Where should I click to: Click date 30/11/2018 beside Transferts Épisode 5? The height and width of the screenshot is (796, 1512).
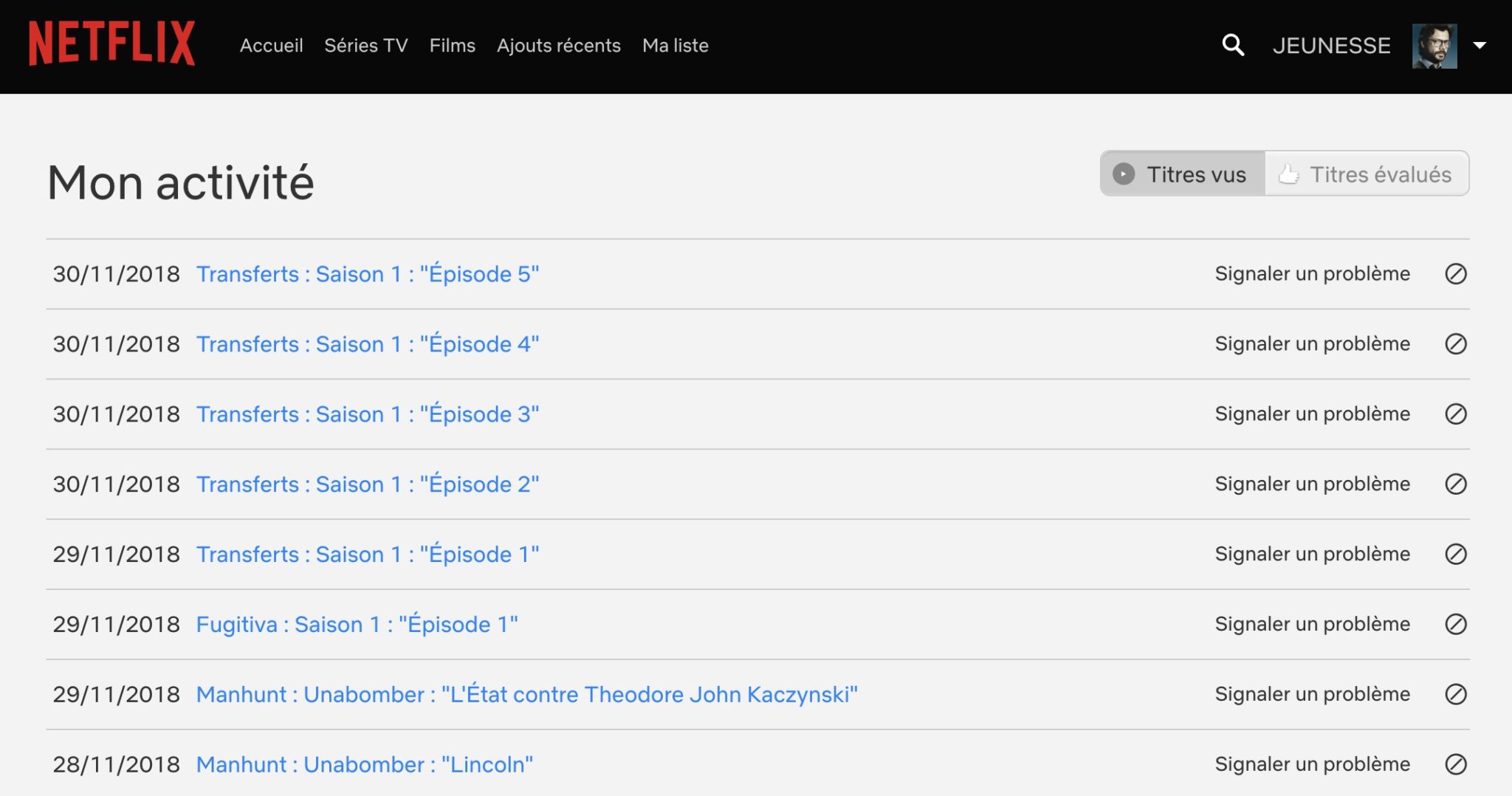point(117,274)
